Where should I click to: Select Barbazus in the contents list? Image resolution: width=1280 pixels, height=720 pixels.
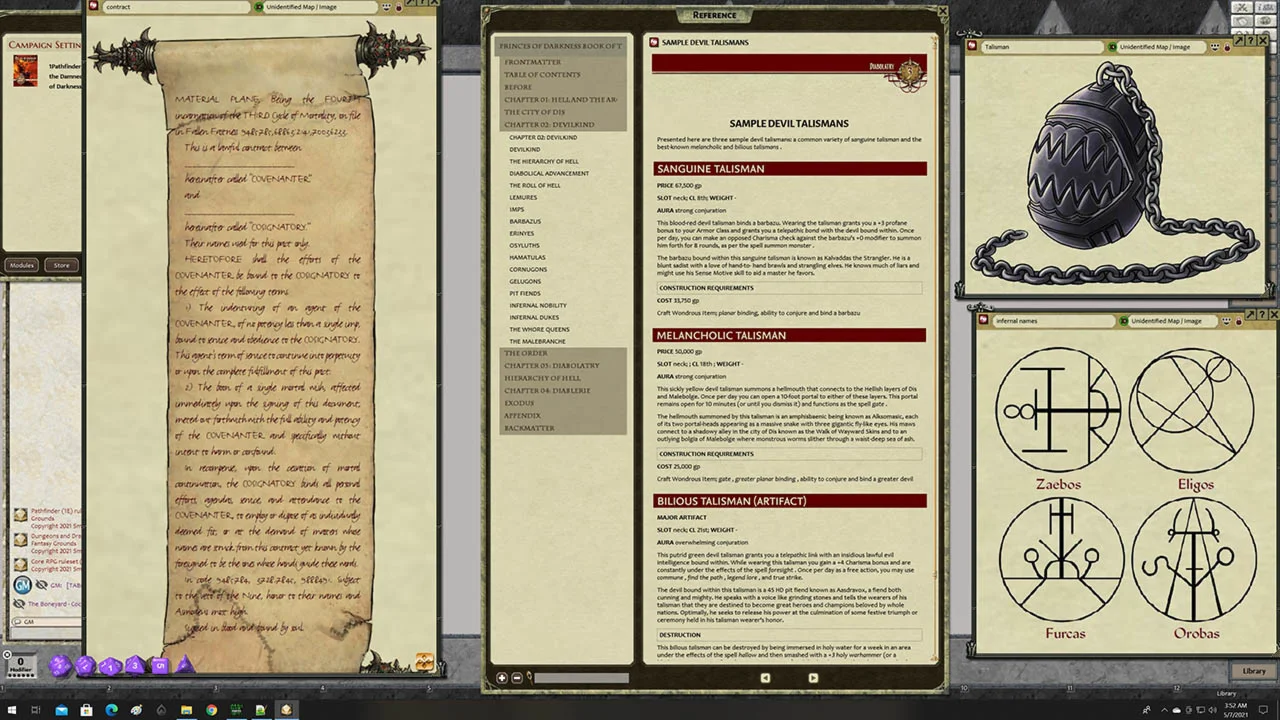pyautogui.click(x=525, y=221)
